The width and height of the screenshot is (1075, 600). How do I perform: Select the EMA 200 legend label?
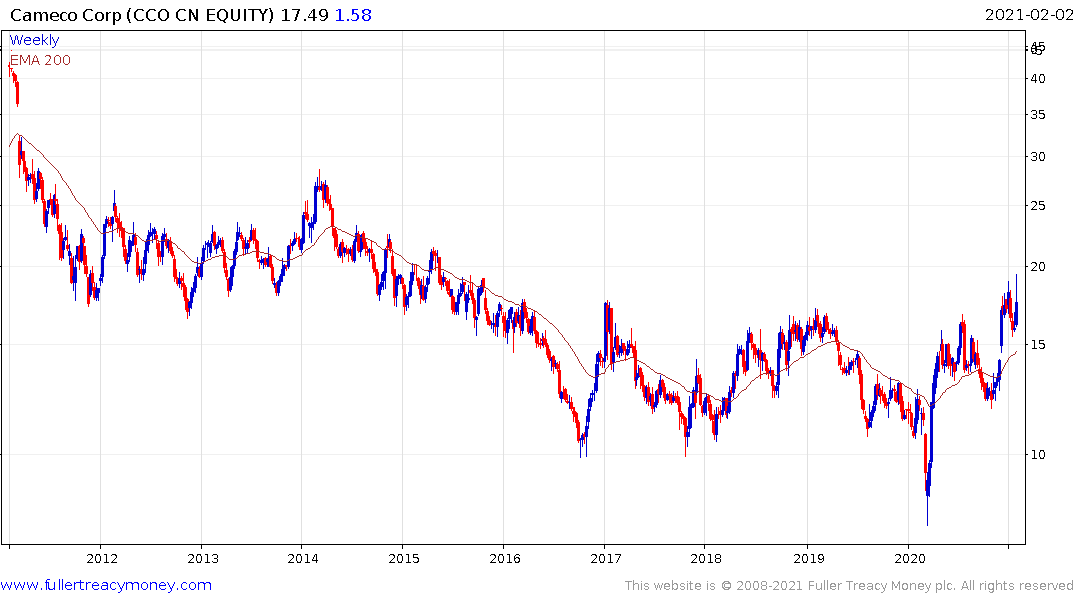point(40,60)
